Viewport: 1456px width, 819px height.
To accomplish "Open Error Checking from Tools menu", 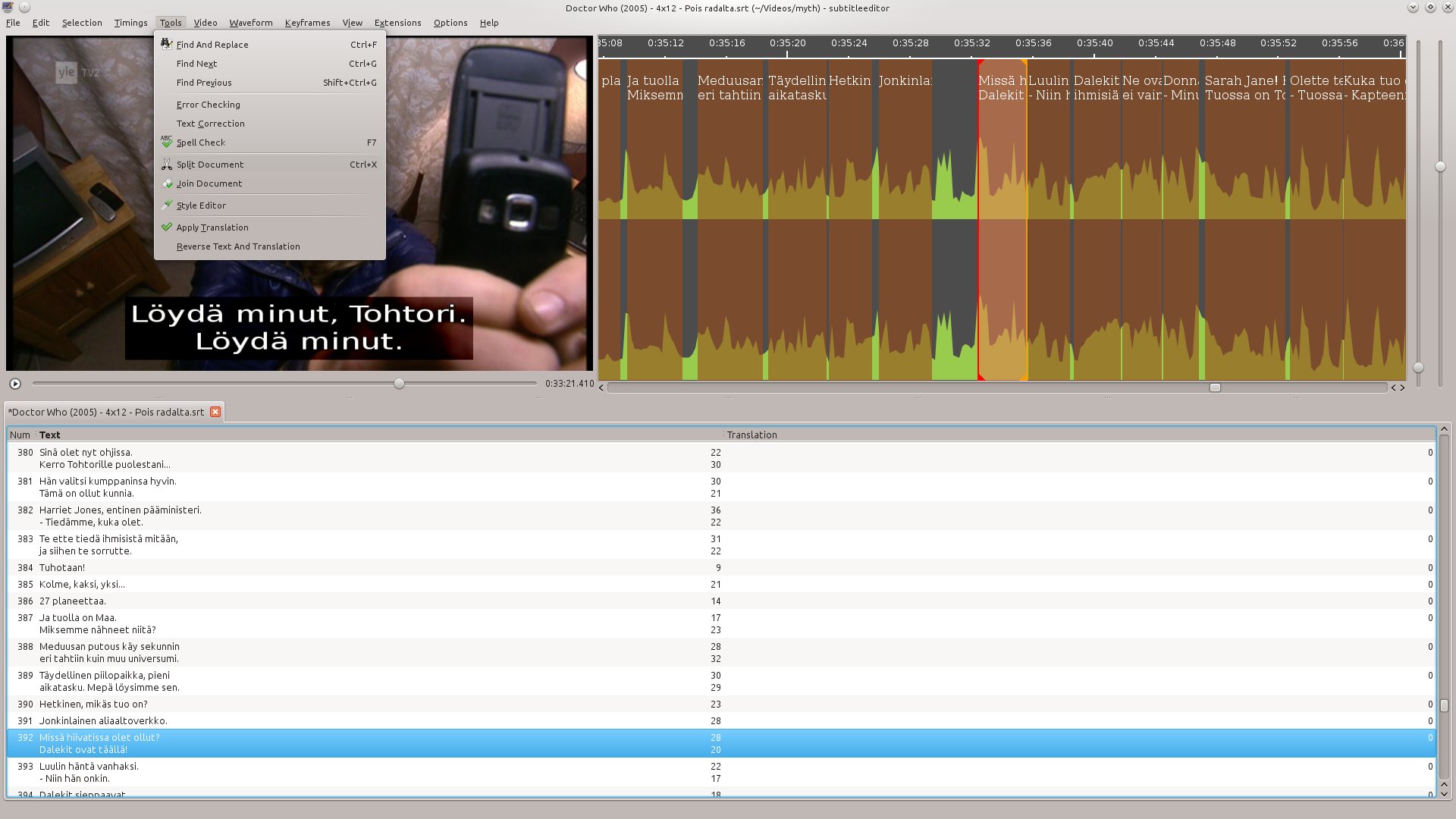I will point(269,105).
